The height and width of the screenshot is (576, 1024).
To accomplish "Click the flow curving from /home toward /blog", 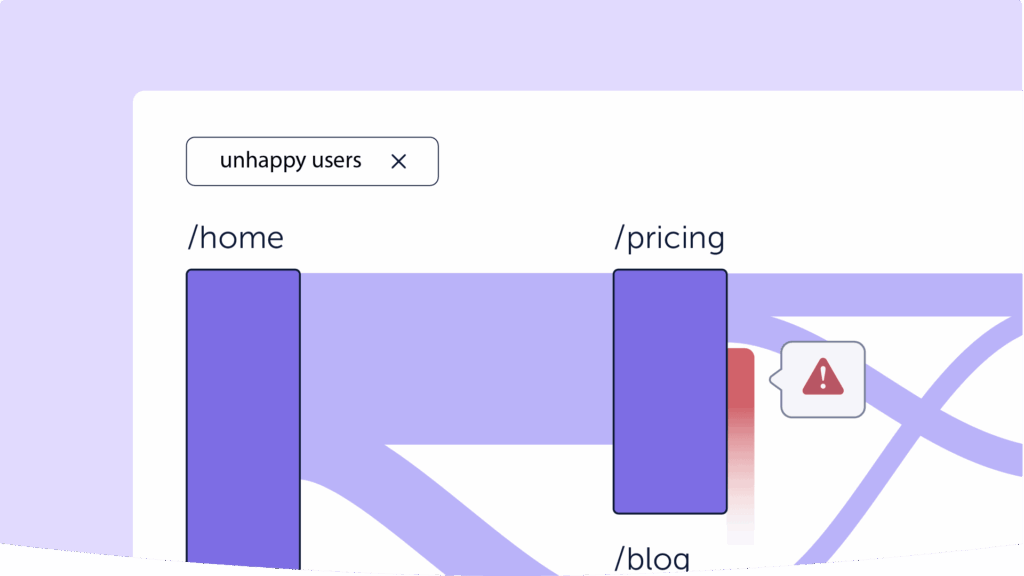I will pos(418,509).
